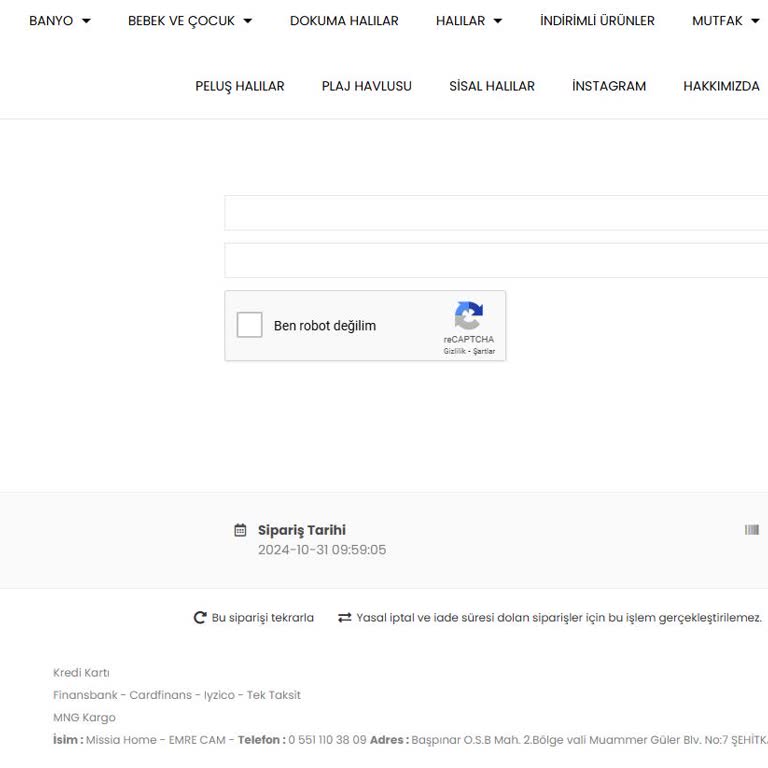Image resolution: width=768 pixels, height=768 pixels.
Task: Click the first empty input field
Action: (x=496, y=213)
